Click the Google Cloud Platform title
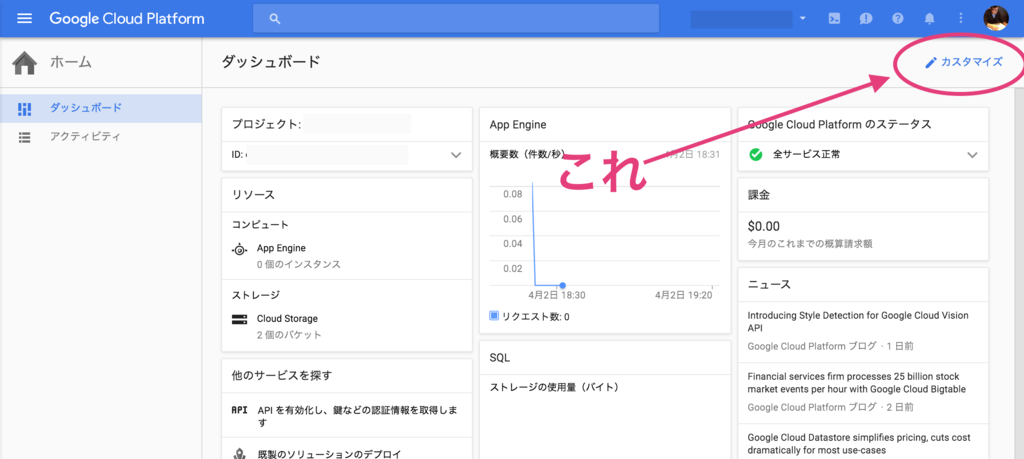The width and height of the screenshot is (1024, 459). click(127, 18)
